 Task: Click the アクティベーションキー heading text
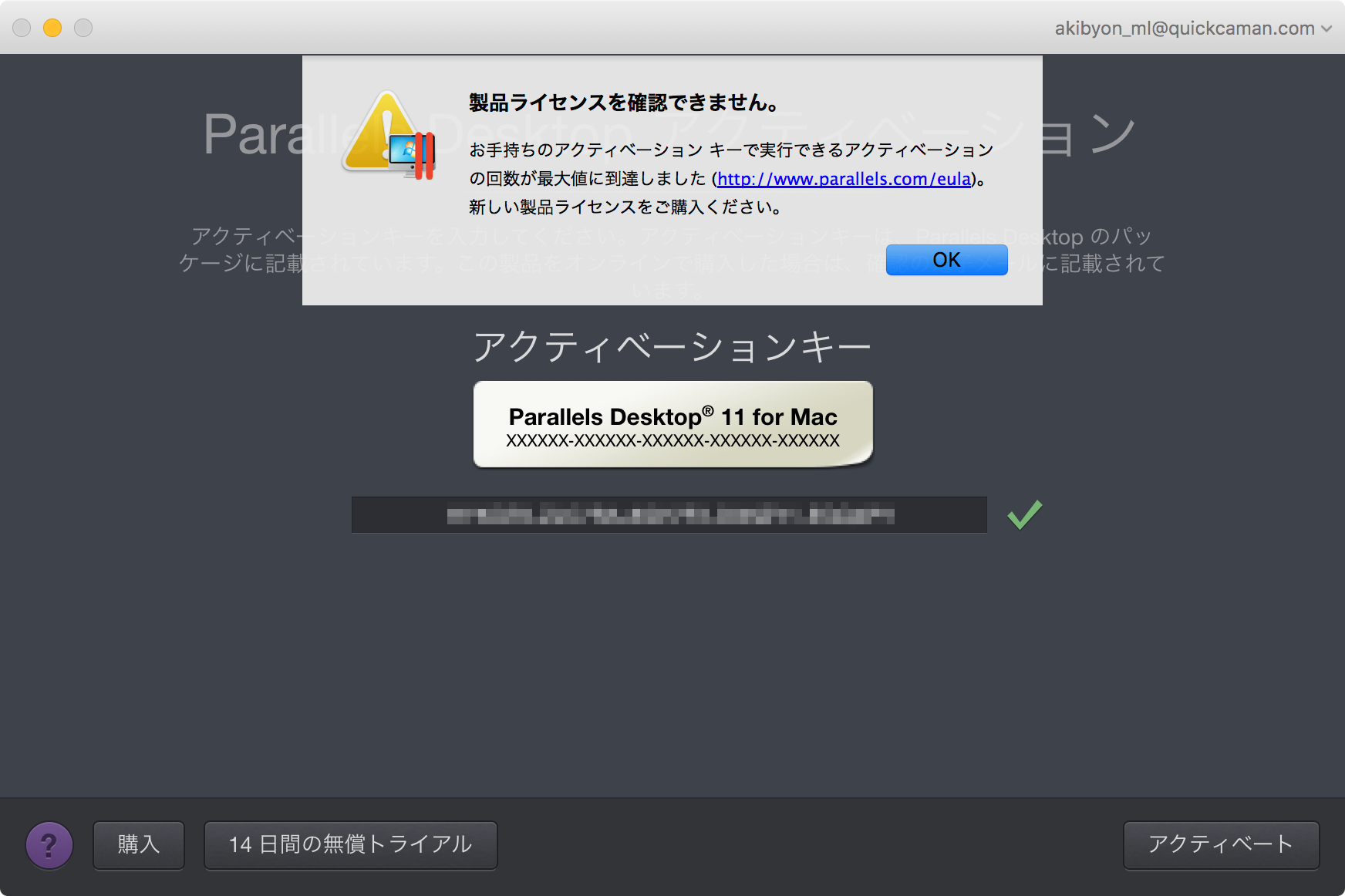(672, 346)
